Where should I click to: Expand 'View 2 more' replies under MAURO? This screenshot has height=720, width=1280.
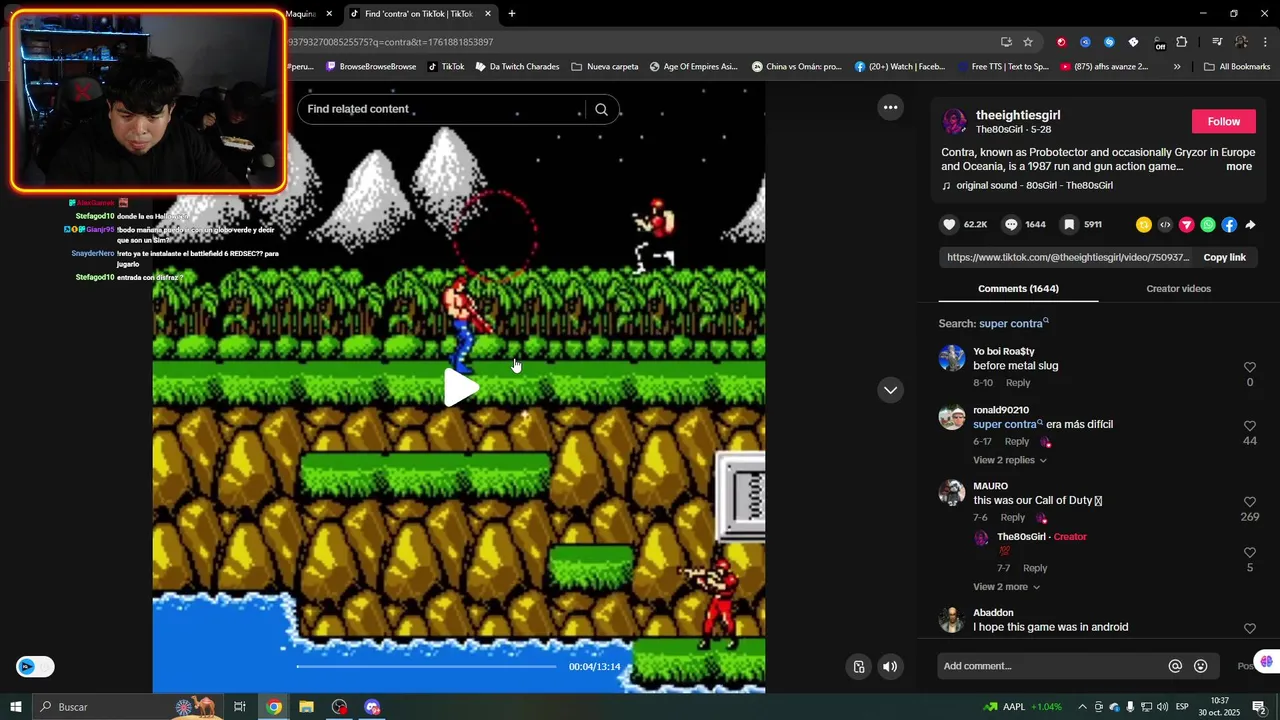[1007, 587]
